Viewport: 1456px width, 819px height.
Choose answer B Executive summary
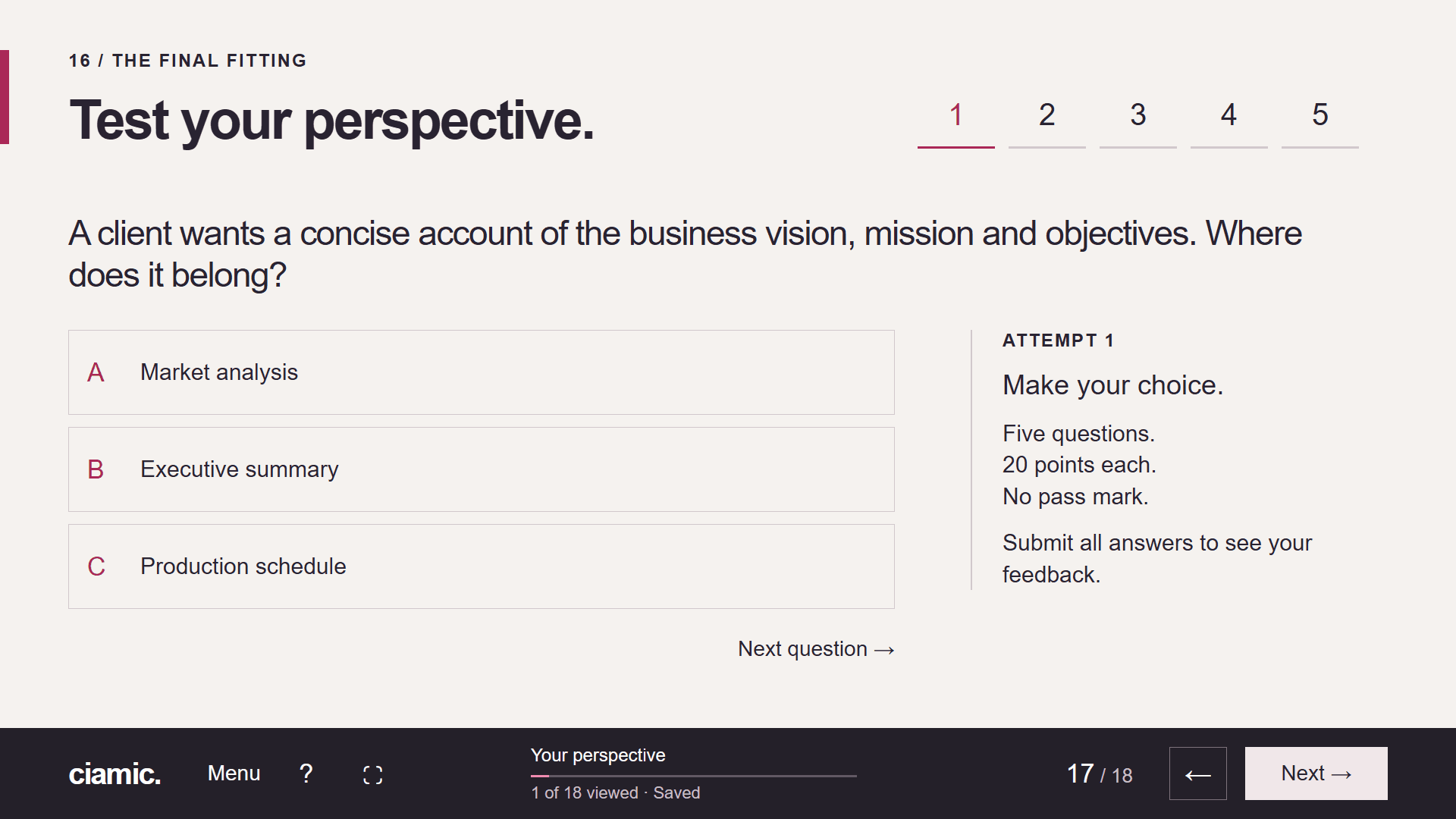click(482, 469)
